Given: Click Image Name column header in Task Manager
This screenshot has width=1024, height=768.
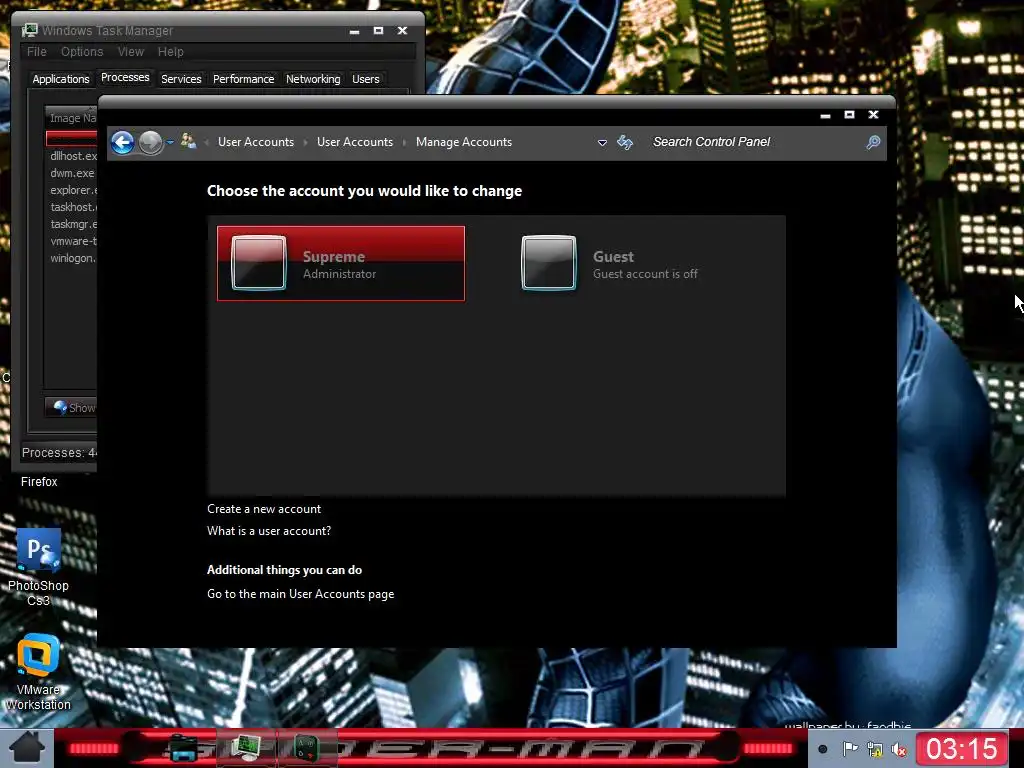Looking at the screenshot, I should click(71, 118).
